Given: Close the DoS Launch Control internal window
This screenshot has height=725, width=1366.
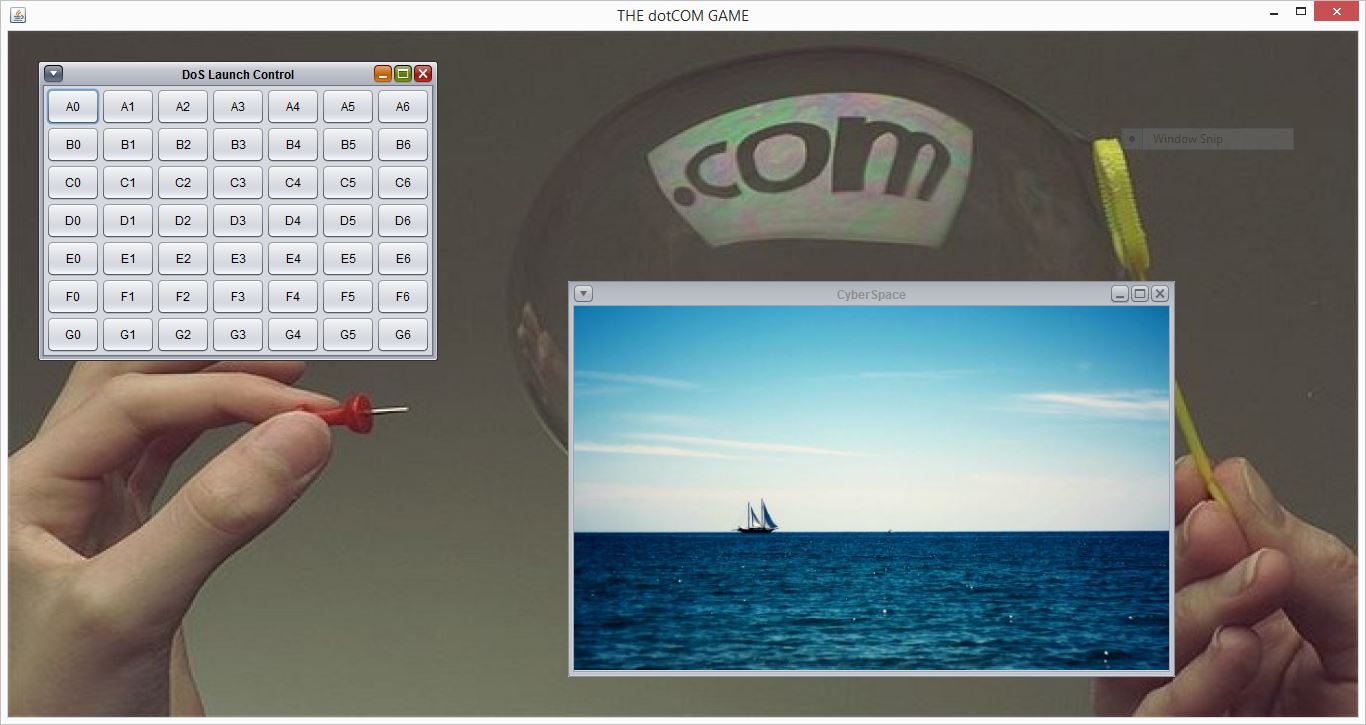Looking at the screenshot, I should [x=423, y=74].
